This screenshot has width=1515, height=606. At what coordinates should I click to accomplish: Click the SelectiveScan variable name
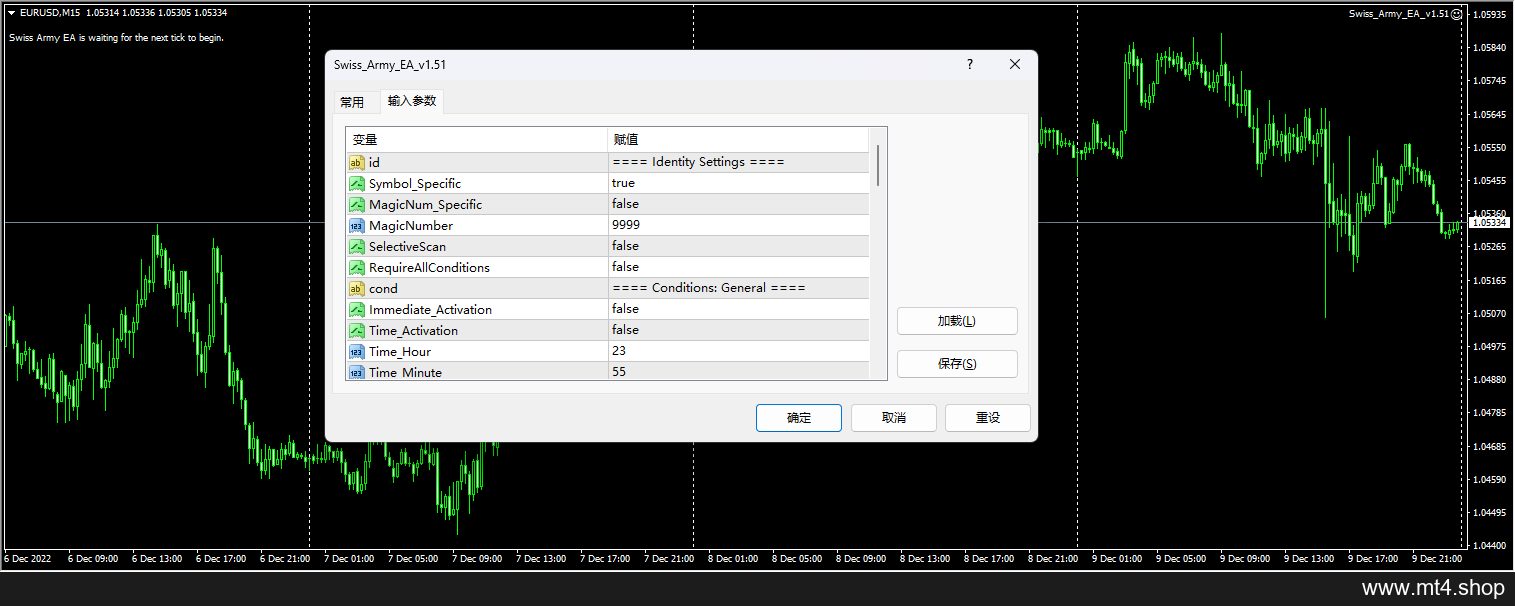(x=408, y=247)
